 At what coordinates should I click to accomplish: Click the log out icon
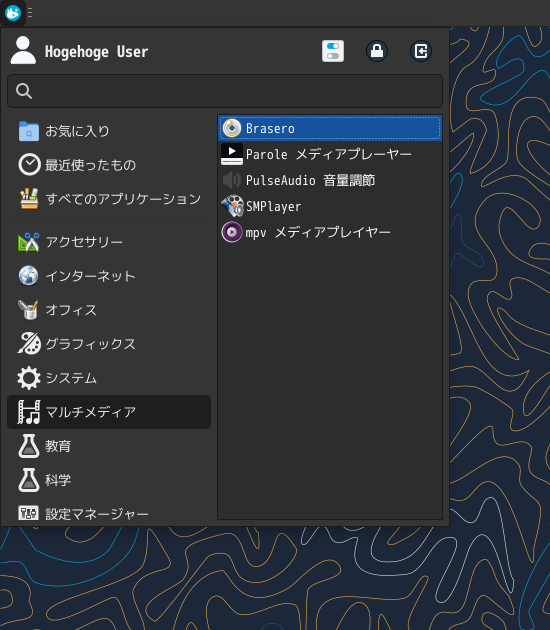[x=421, y=51]
